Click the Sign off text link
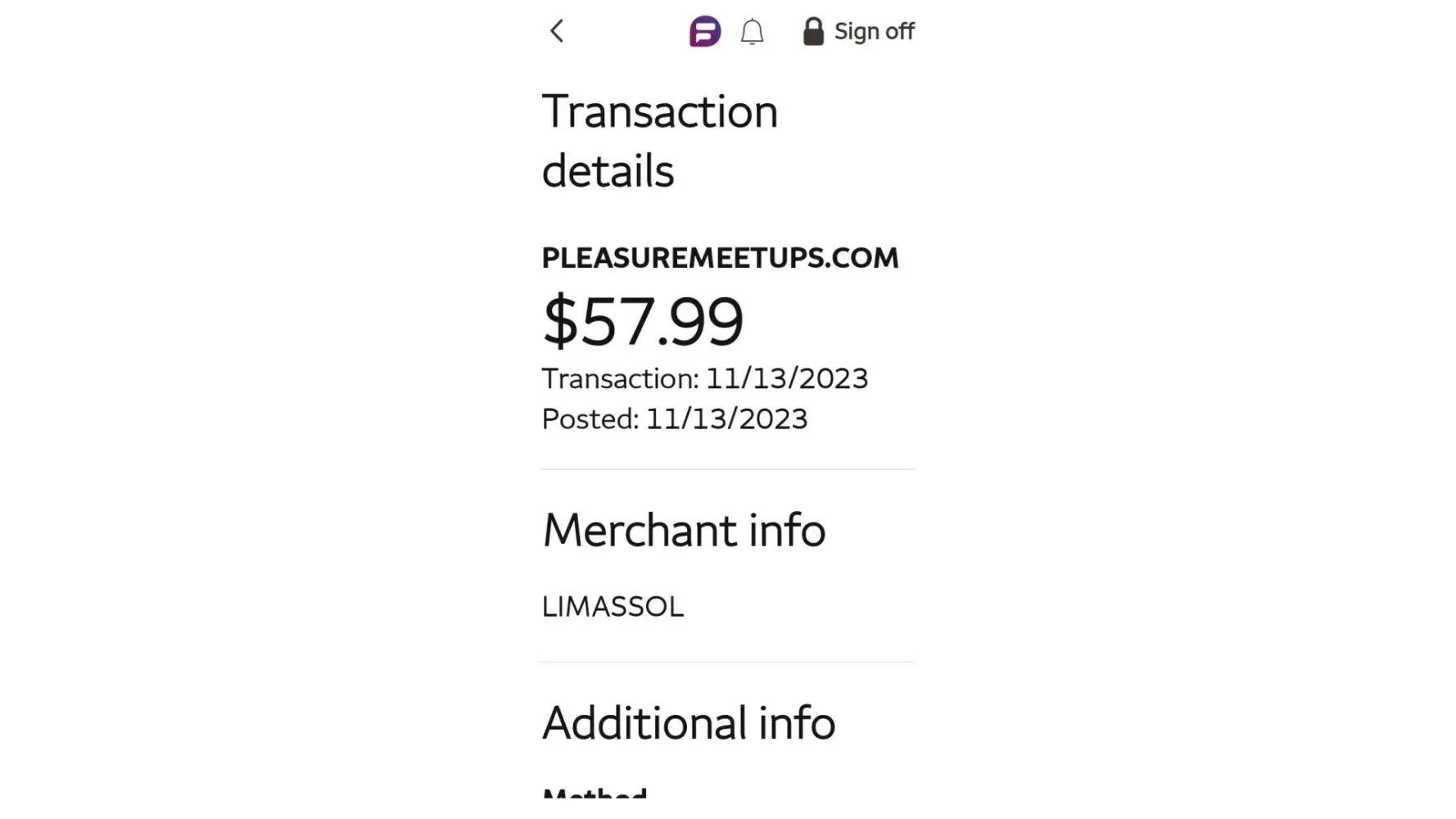1456x819 pixels. point(874,32)
